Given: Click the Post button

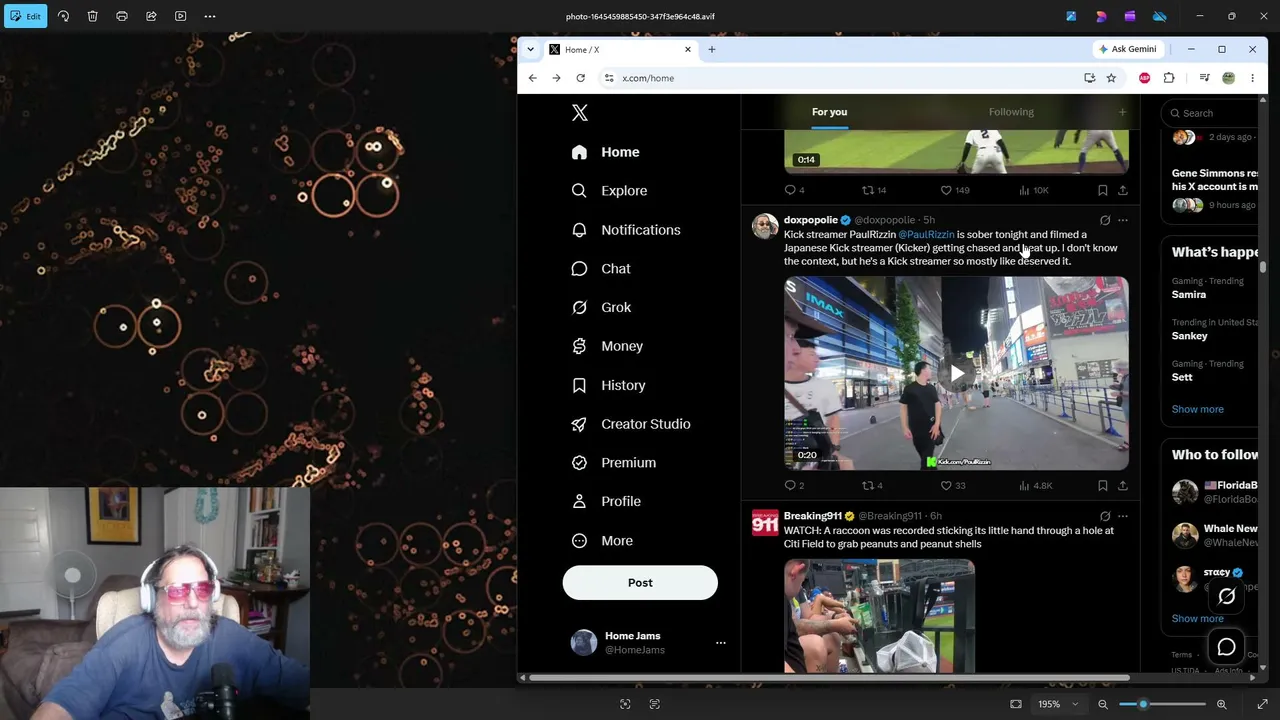Looking at the screenshot, I should point(640,583).
